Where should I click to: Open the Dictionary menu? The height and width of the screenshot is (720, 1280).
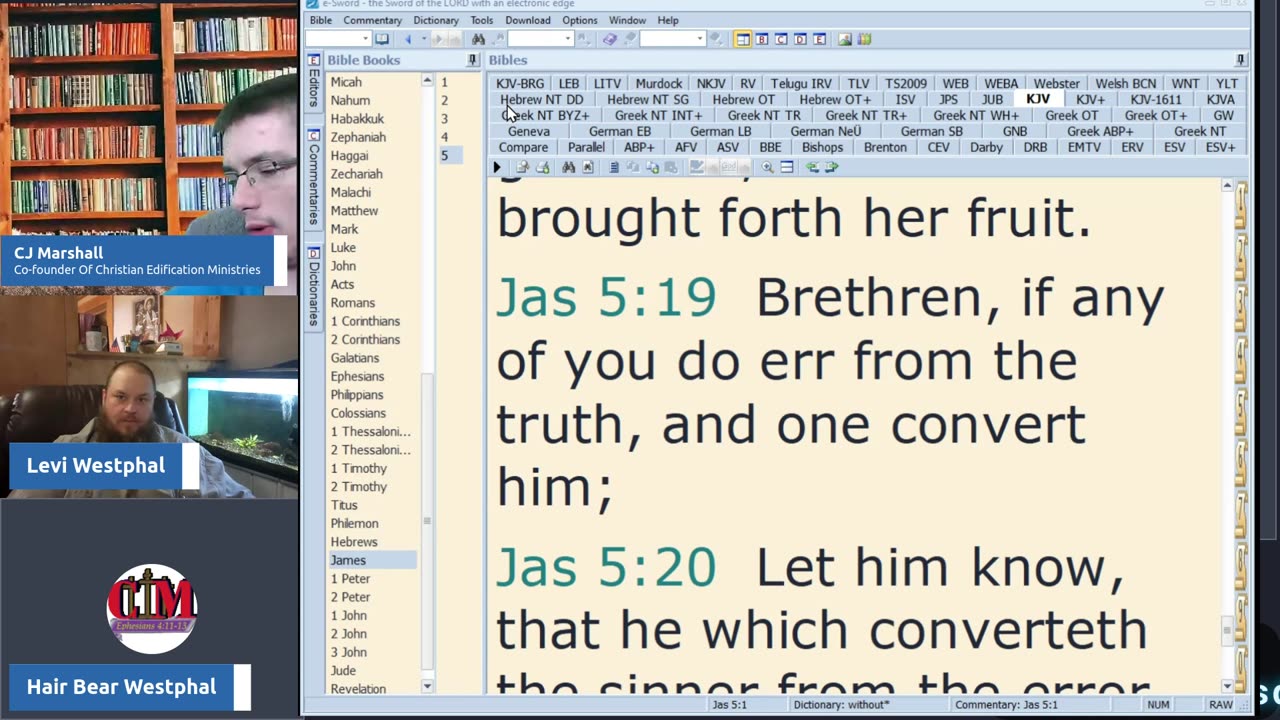click(436, 20)
